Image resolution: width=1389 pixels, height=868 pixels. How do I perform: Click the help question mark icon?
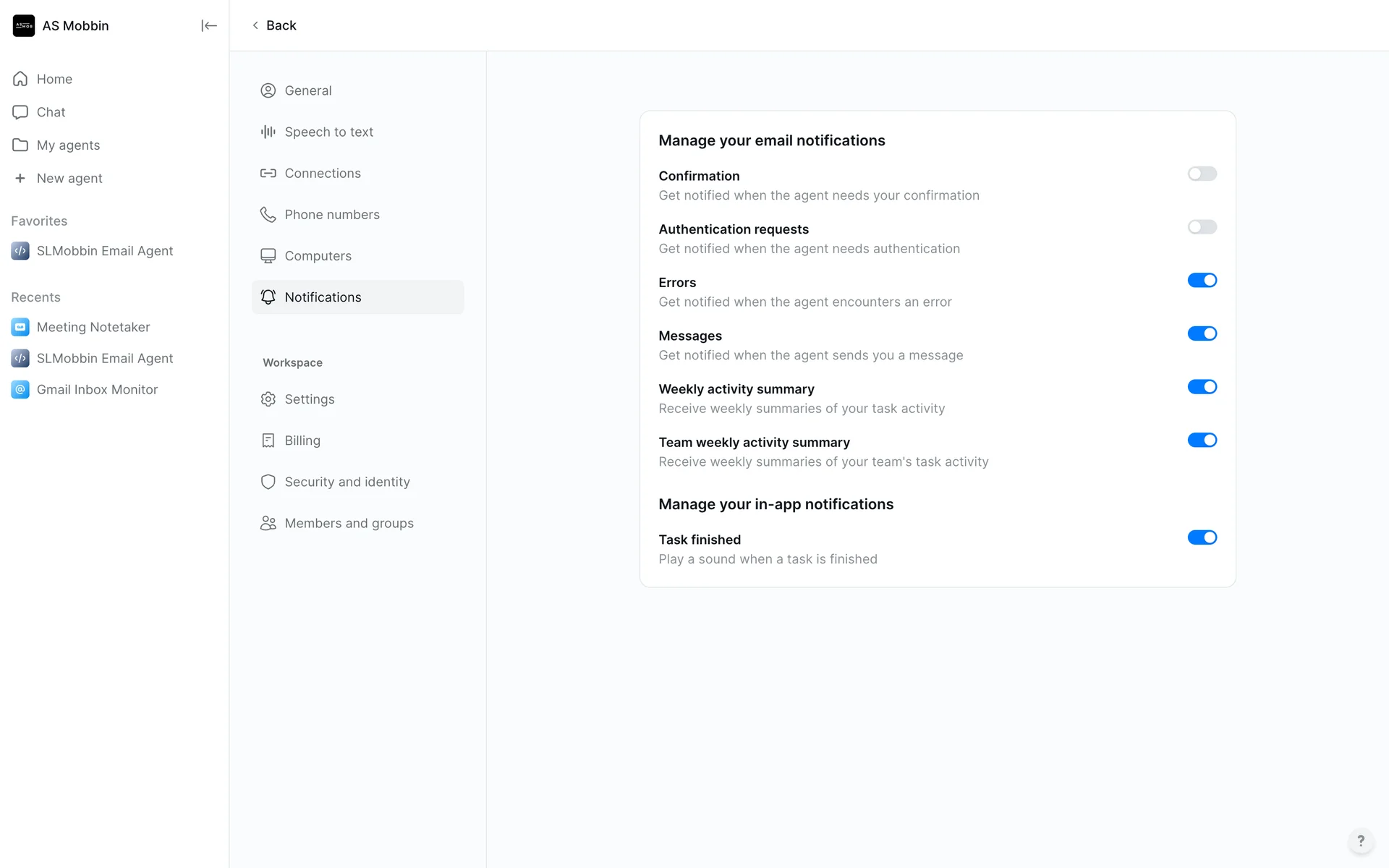click(x=1360, y=841)
